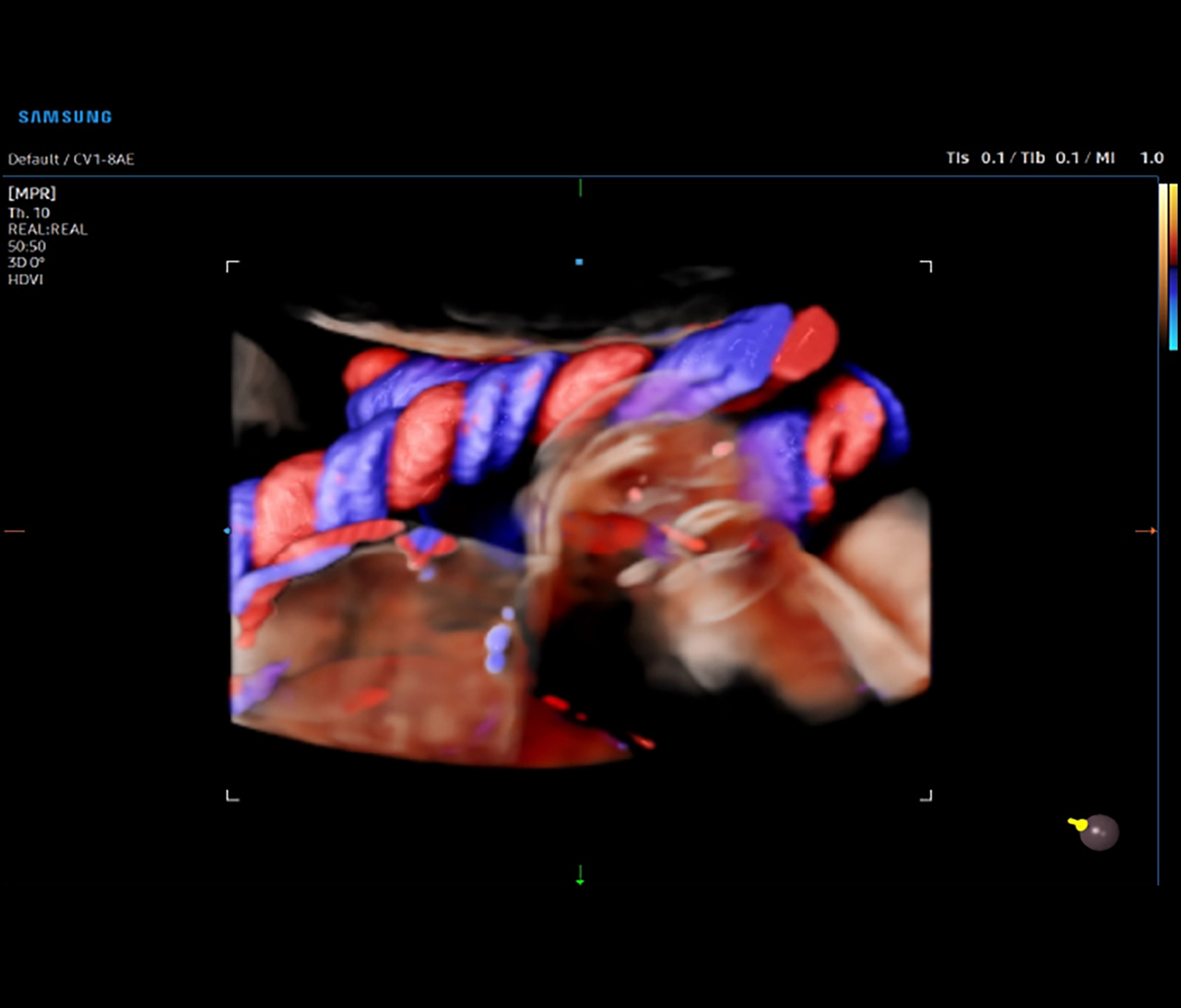The height and width of the screenshot is (1008, 1181).
Task: Click the bottom-left ROI corner bracket
Action: pos(232,795)
